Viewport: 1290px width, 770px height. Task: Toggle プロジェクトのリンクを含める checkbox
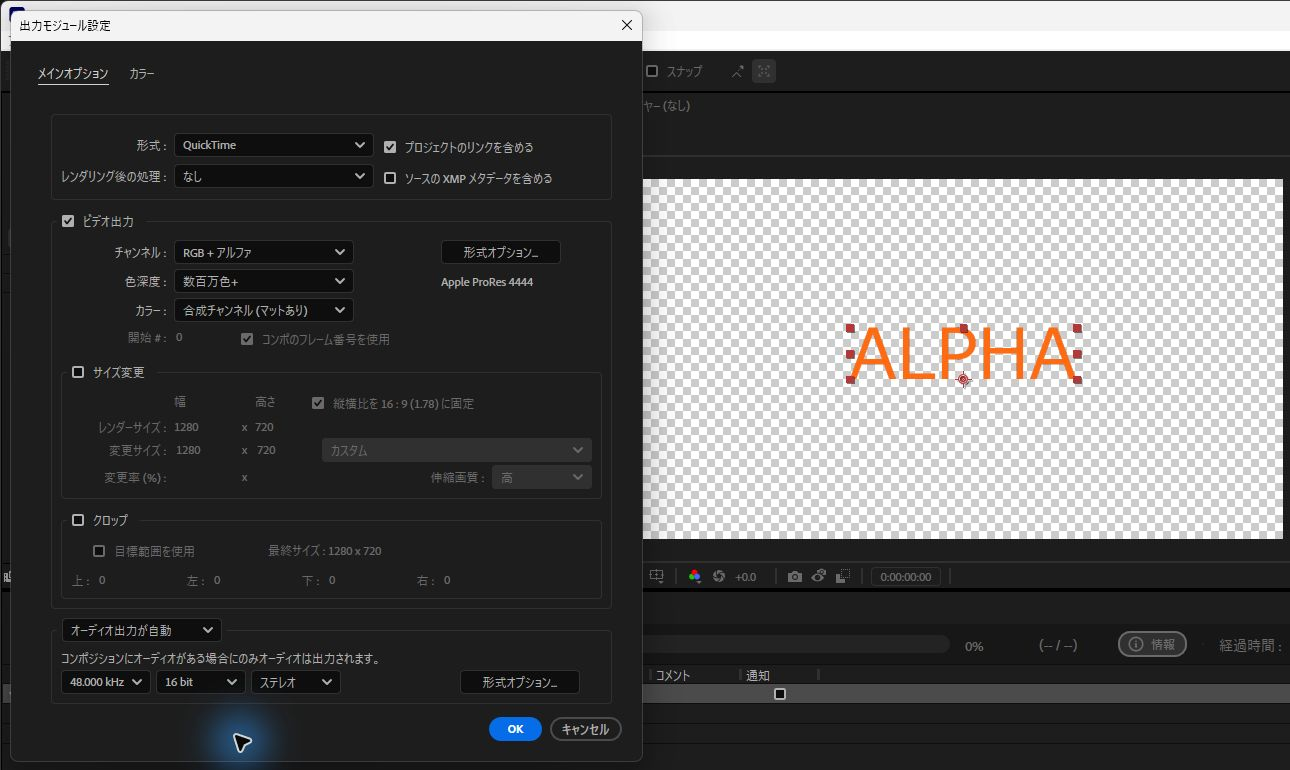tap(390, 146)
